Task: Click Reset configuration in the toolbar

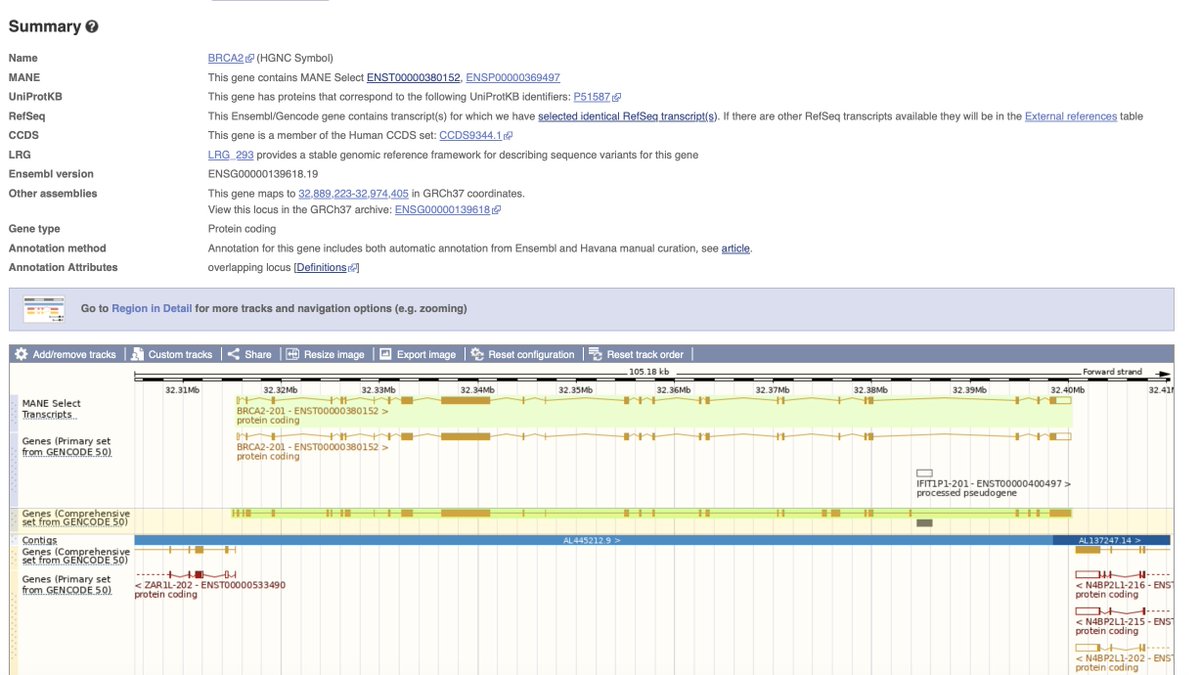Action: tap(523, 354)
